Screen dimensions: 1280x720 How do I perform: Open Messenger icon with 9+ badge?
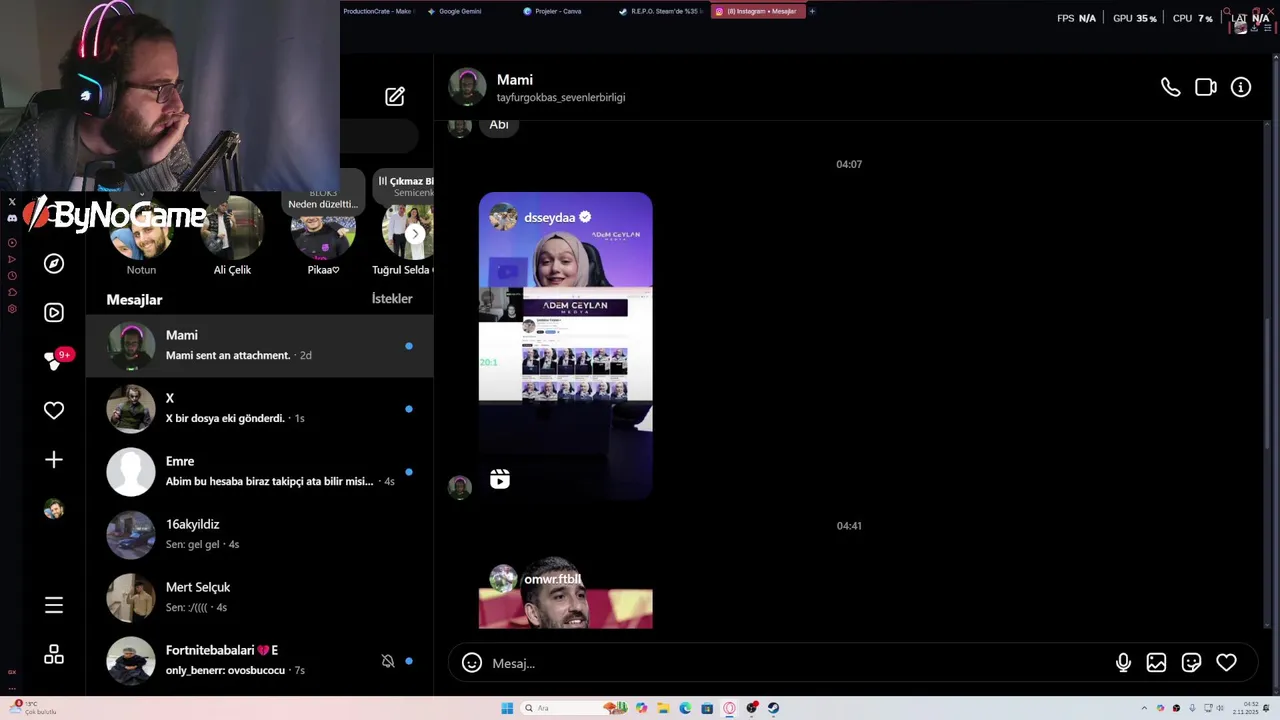point(54,361)
